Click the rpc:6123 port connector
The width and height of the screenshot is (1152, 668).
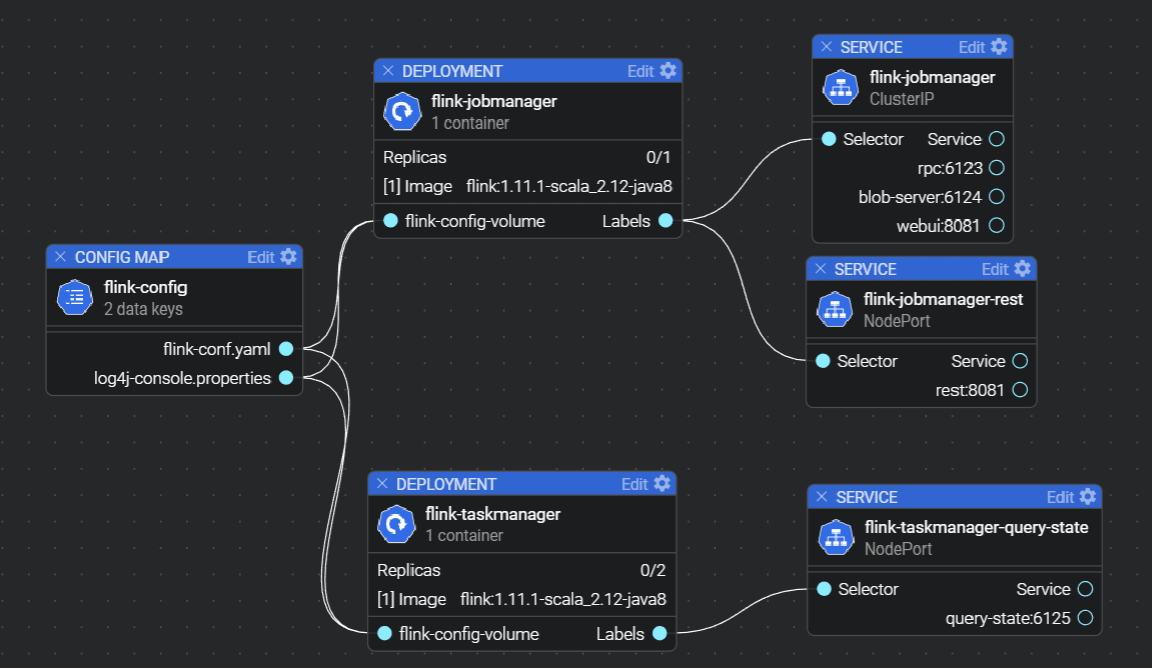pos(997,168)
